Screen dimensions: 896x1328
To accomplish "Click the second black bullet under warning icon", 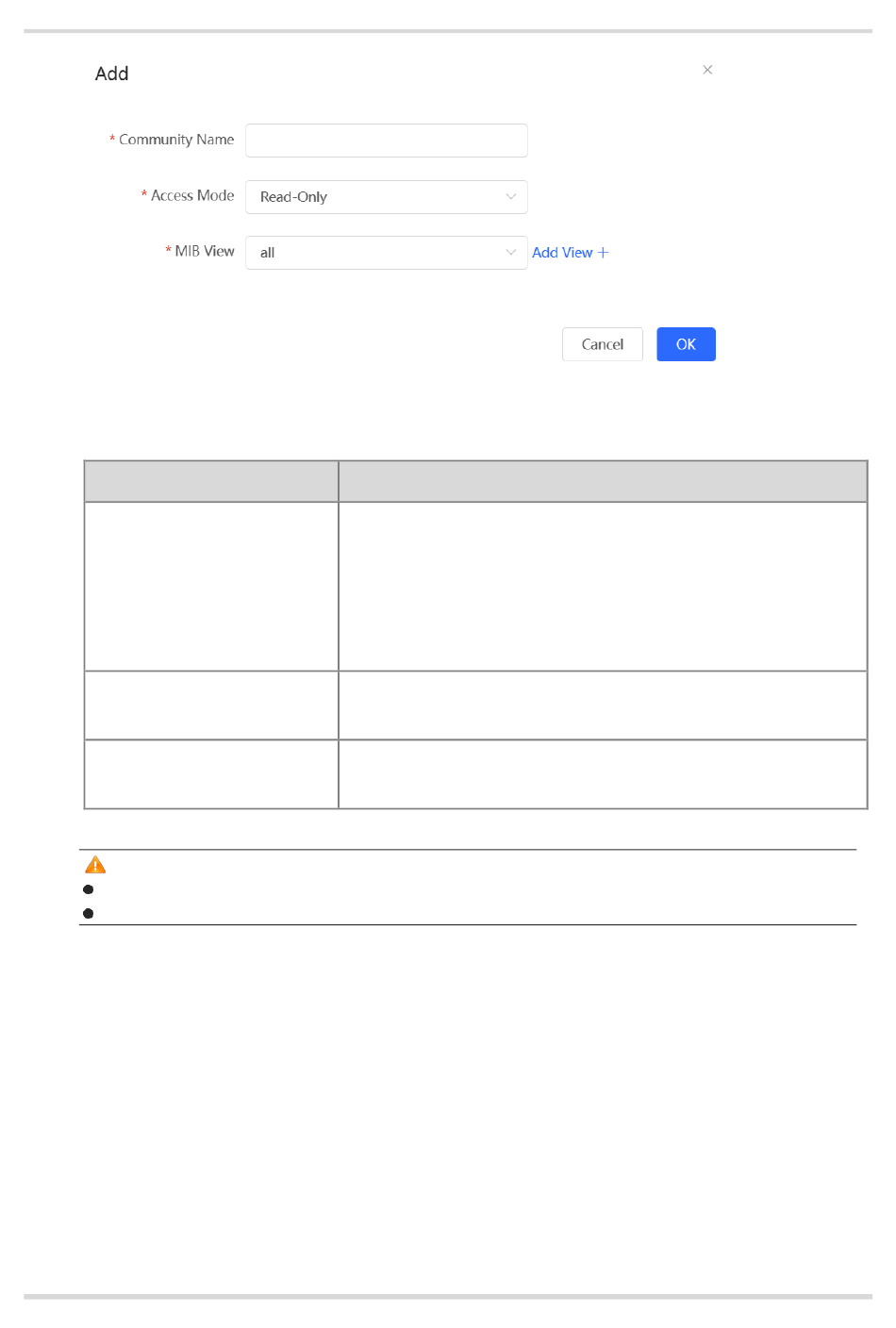I will click(x=89, y=913).
